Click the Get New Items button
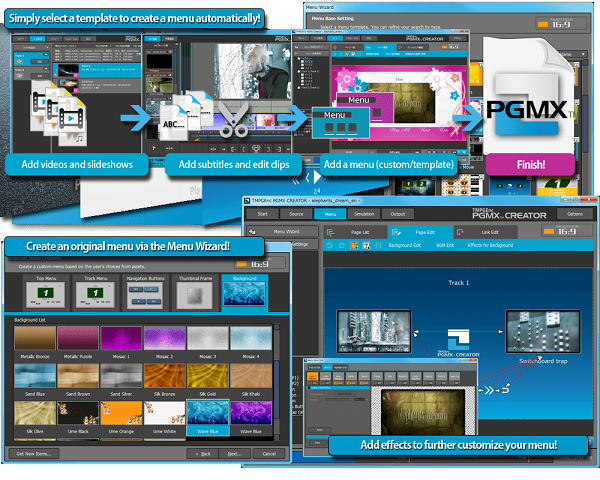The image size is (600, 480). click(34, 454)
